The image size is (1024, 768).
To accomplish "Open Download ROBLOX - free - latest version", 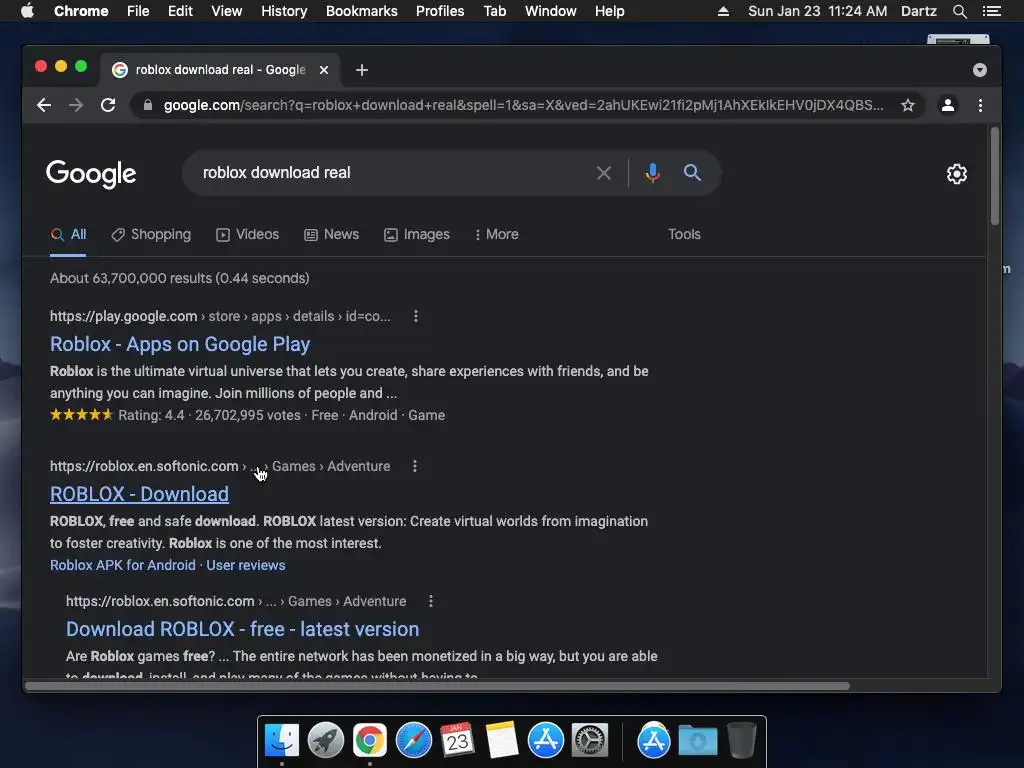I will point(242,629).
